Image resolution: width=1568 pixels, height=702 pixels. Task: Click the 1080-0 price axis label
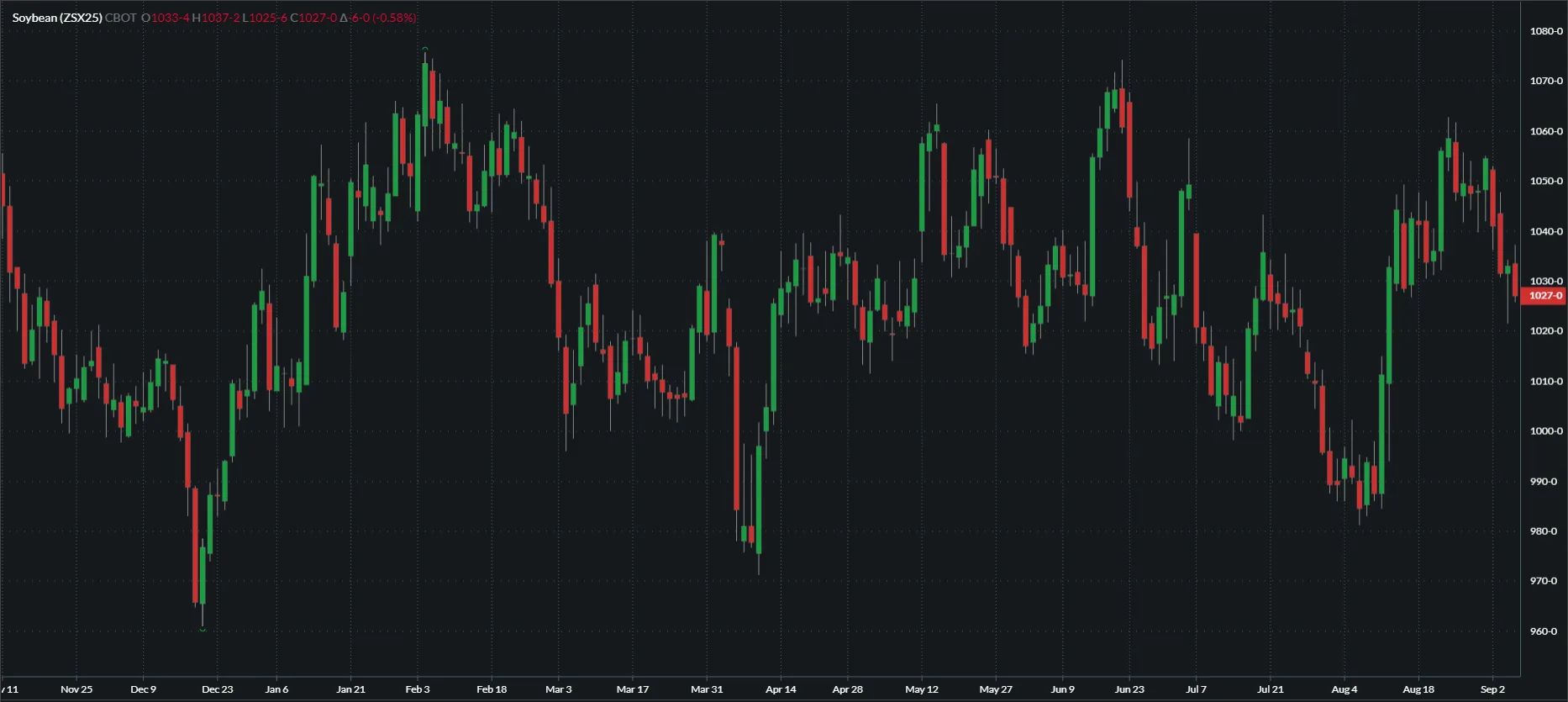(1546, 31)
